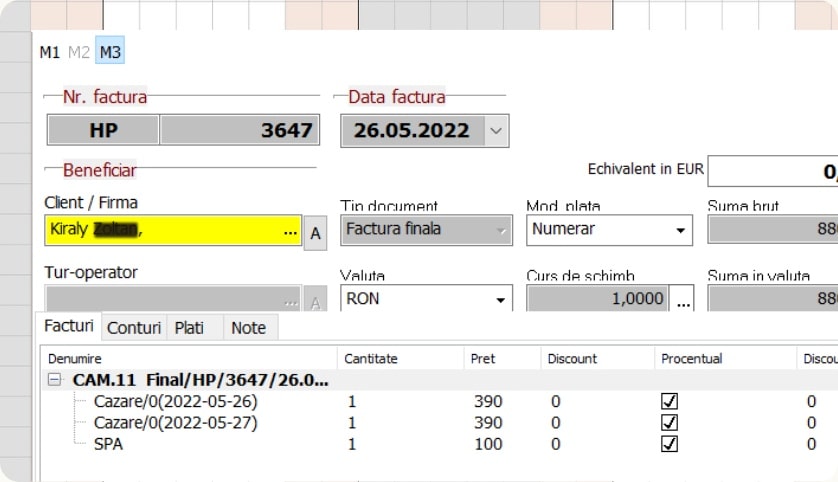Expand the Valuta RON dropdown
The height and width of the screenshot is (482, 838).
point(499,300)
